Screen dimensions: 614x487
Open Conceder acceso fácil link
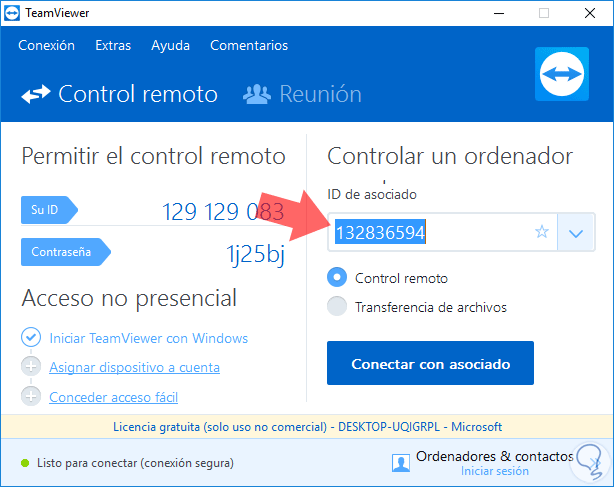pyautogui.click(x=114, y=397)
